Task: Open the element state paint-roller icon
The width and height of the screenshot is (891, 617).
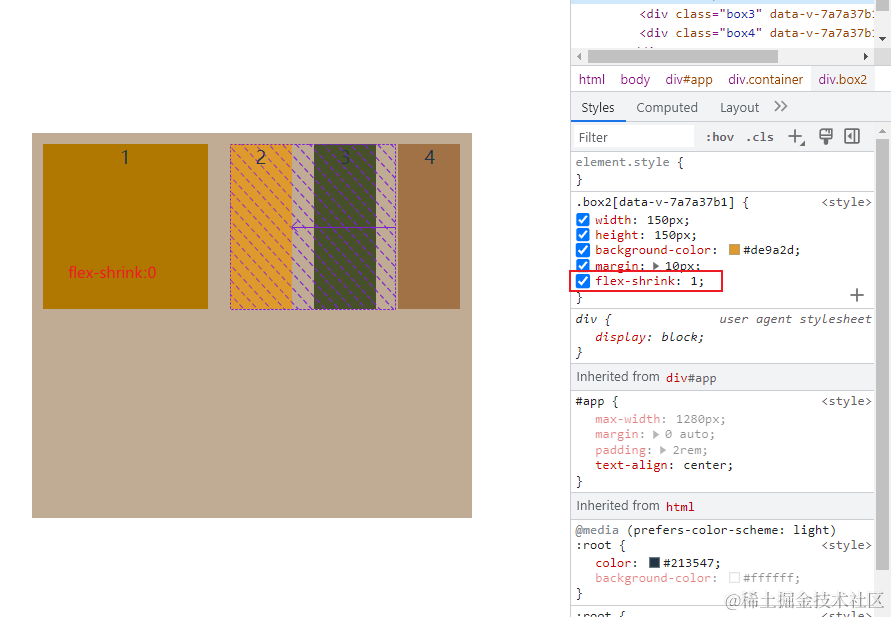Action: [x=826, y=136]
